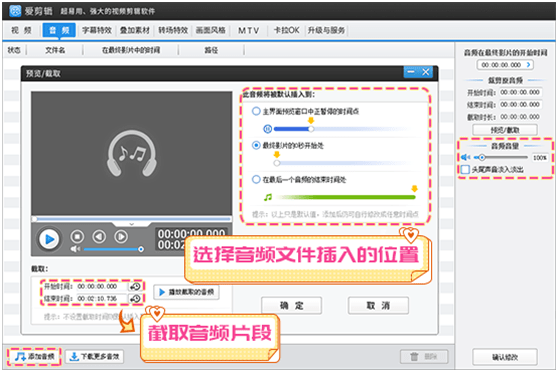Click the 确认修改 button

pos(505,357)
